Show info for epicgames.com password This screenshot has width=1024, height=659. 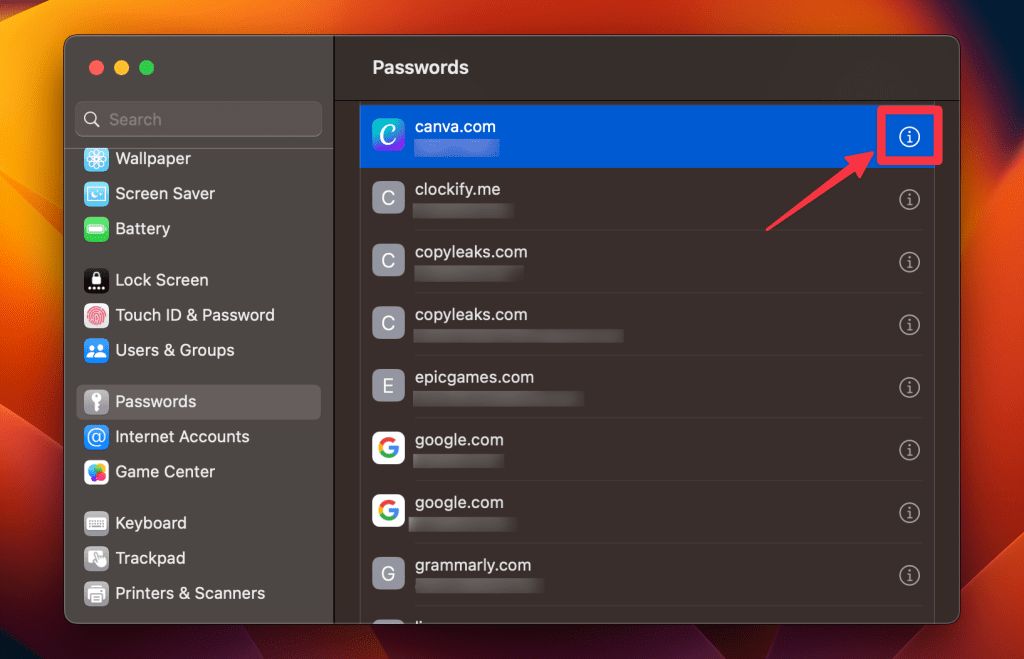pos(909,387)
